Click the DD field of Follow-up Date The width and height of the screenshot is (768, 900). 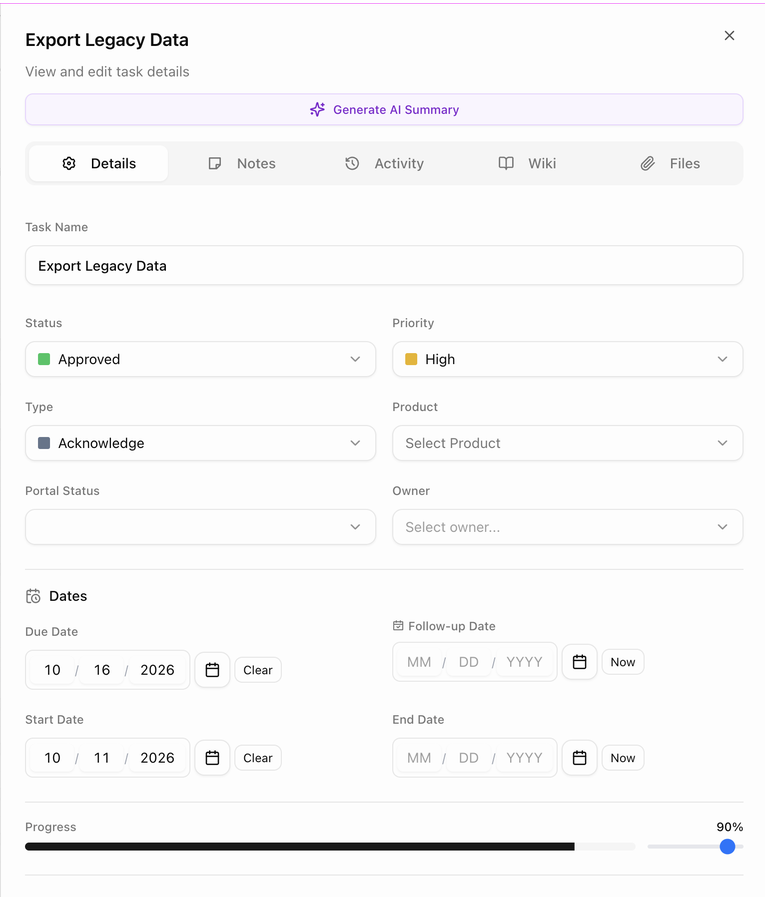pos(468,662)
